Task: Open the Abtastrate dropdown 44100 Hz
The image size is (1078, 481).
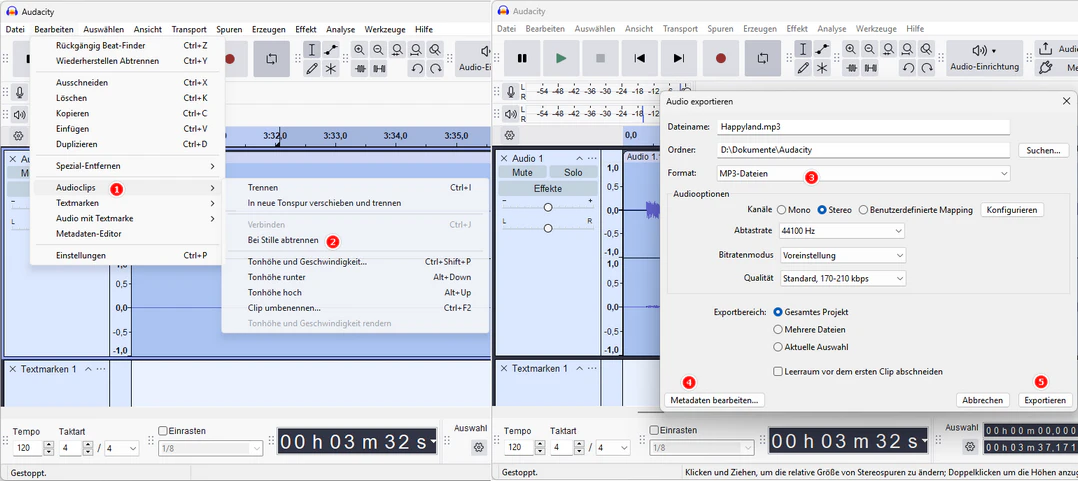Action: (842, 232)
